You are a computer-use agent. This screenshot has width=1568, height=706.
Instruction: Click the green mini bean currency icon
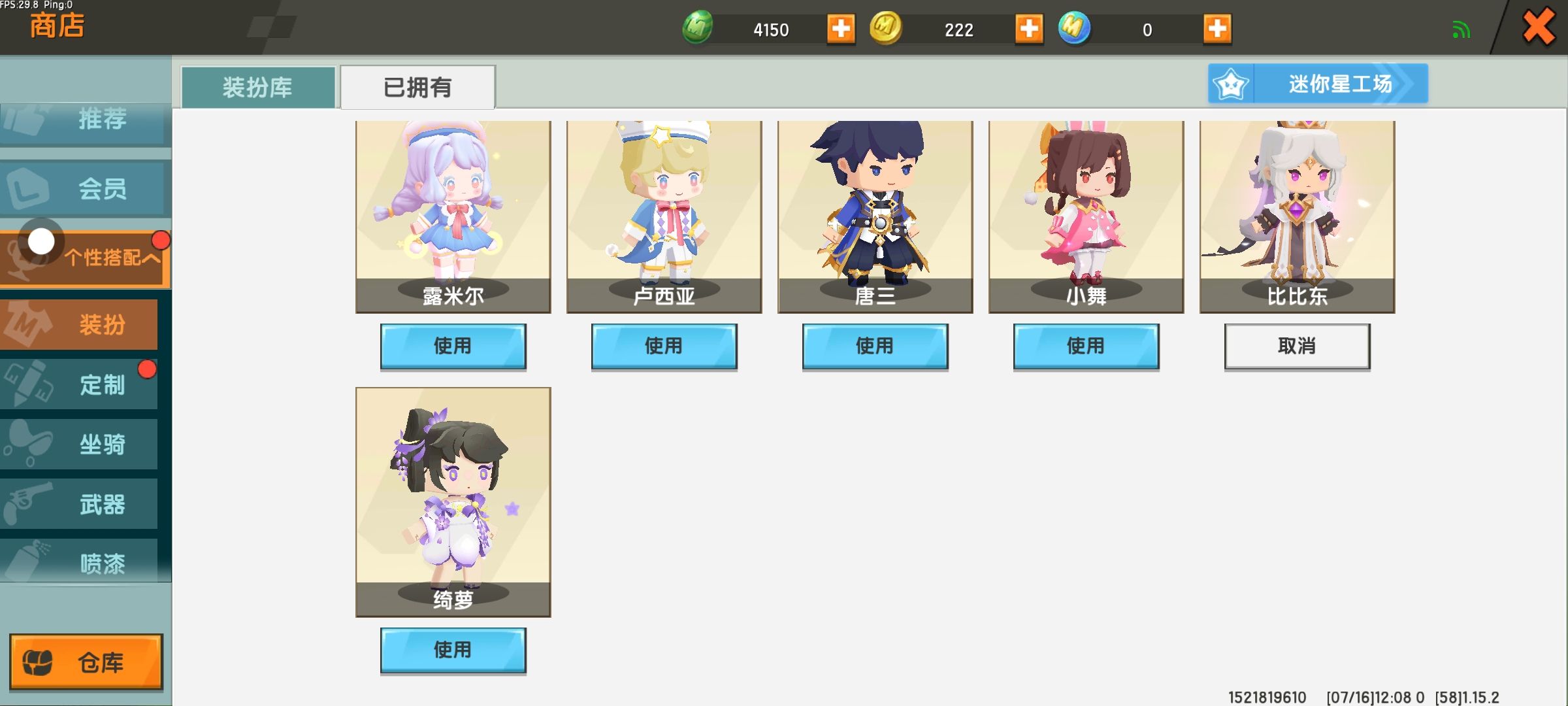(x=698, y=28)
